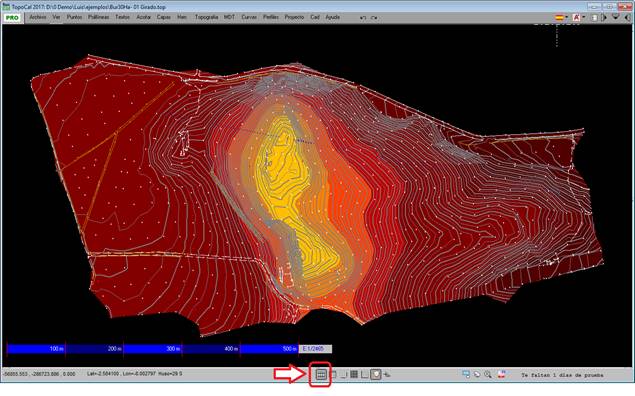Click the small axis icon after shaded-map toggle
The height and width of the screenshot is (396, 635).
point(387,375)
